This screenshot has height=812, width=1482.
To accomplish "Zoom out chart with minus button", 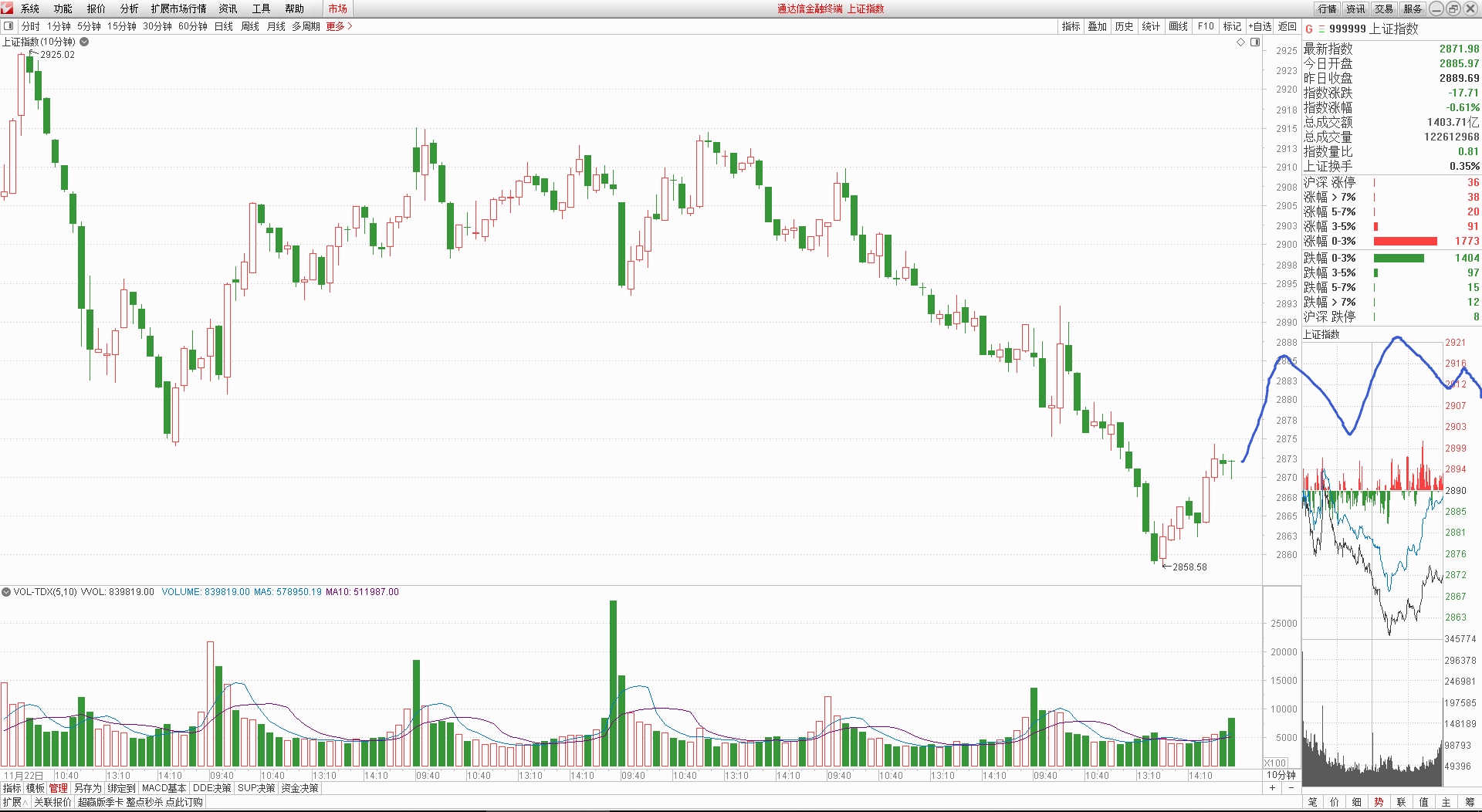I will [x=1291, y=788].
